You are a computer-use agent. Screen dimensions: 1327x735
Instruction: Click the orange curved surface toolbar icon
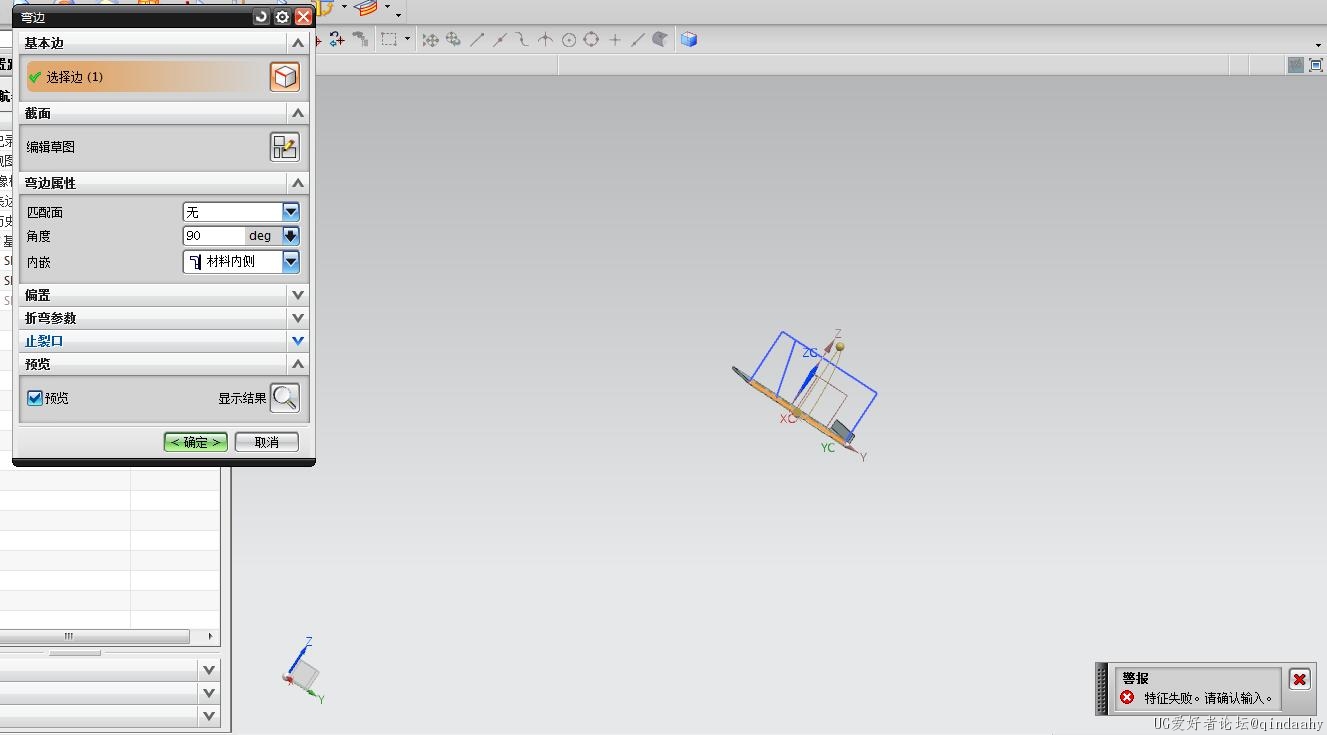[x=367, y=8]
